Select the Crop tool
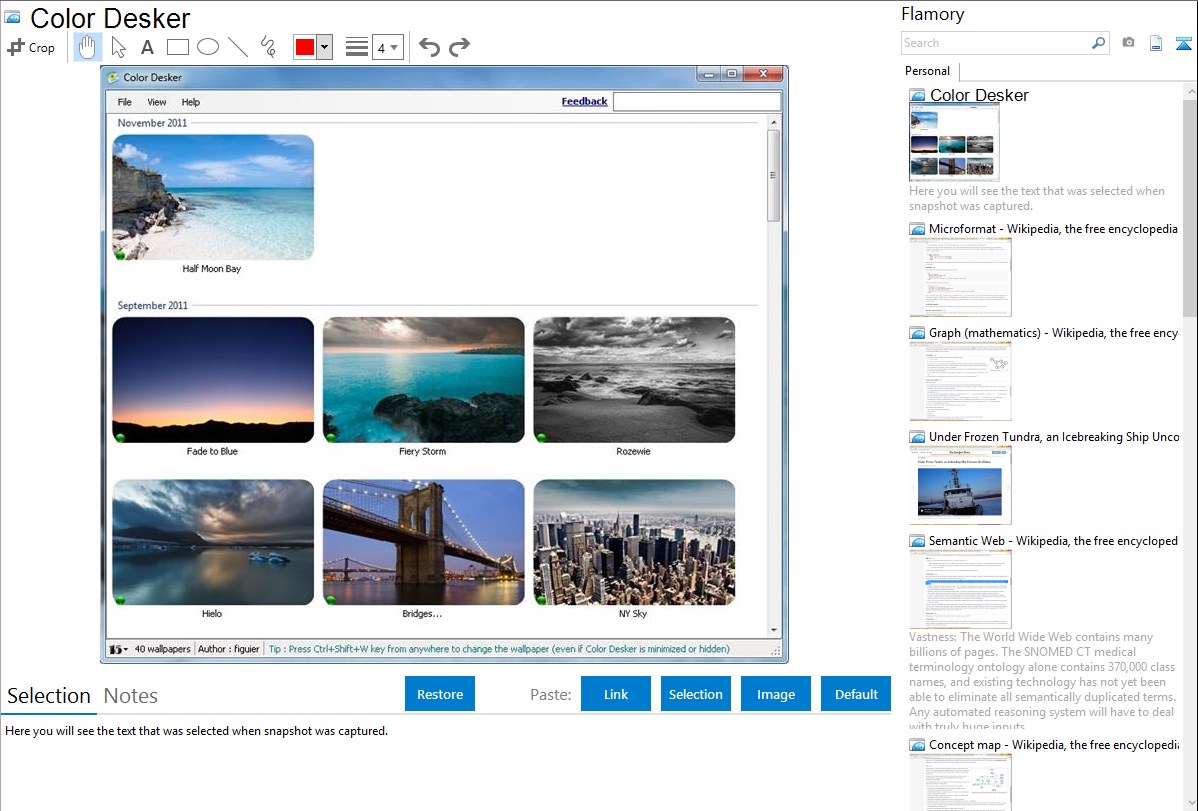Image resolution: width=1198 pixels, height=811 pixels. click(x=31, y=47)
